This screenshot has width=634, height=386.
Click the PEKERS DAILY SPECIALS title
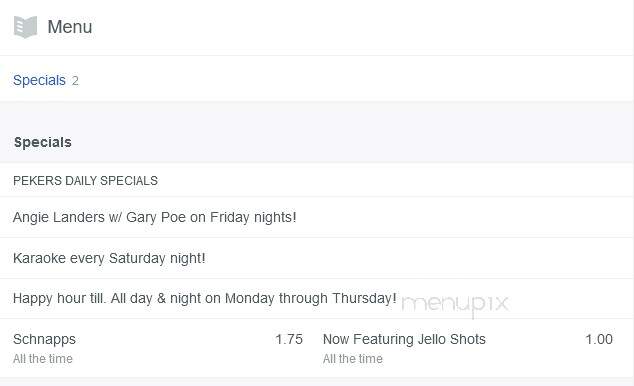tap(85, 180)
